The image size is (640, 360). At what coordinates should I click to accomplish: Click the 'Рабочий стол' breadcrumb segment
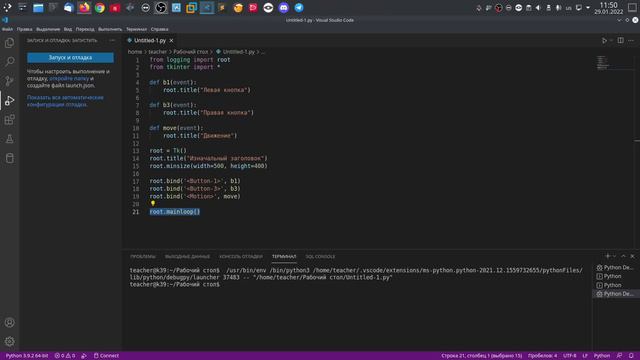coord(191,52)
